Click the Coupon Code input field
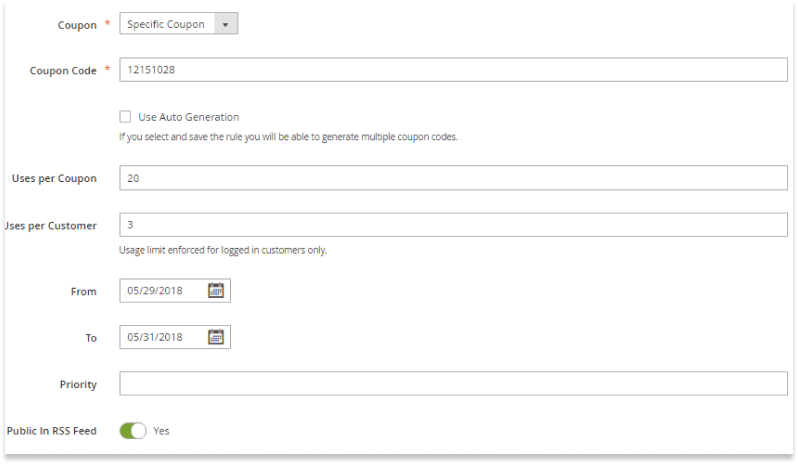 point(453,70)
